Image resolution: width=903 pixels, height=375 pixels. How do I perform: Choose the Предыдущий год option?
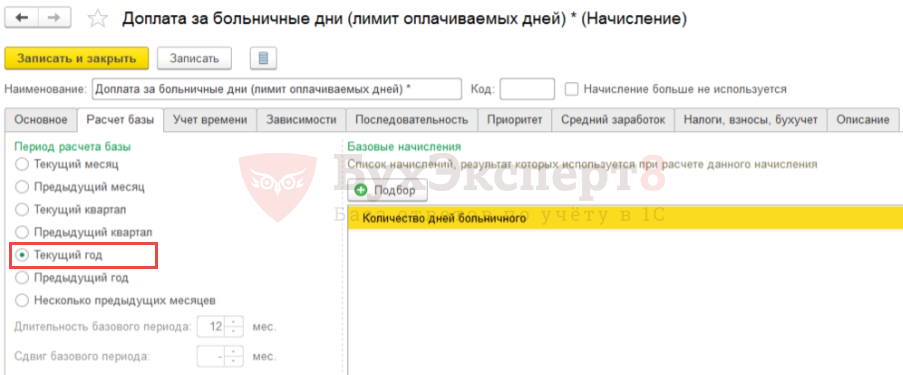pos(21,278)
